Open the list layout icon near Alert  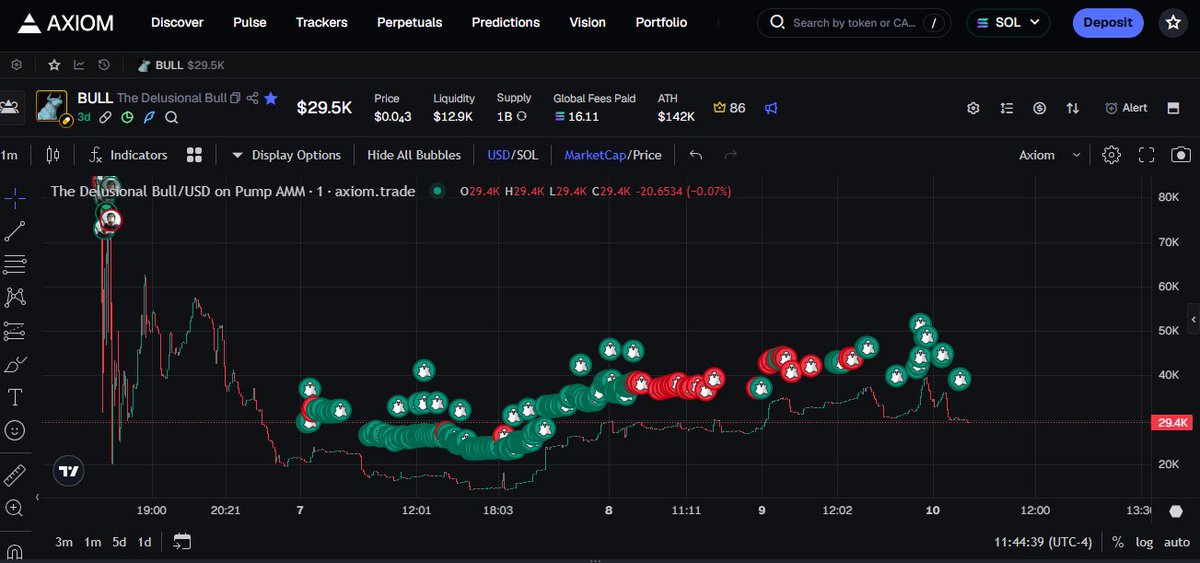1007,108
